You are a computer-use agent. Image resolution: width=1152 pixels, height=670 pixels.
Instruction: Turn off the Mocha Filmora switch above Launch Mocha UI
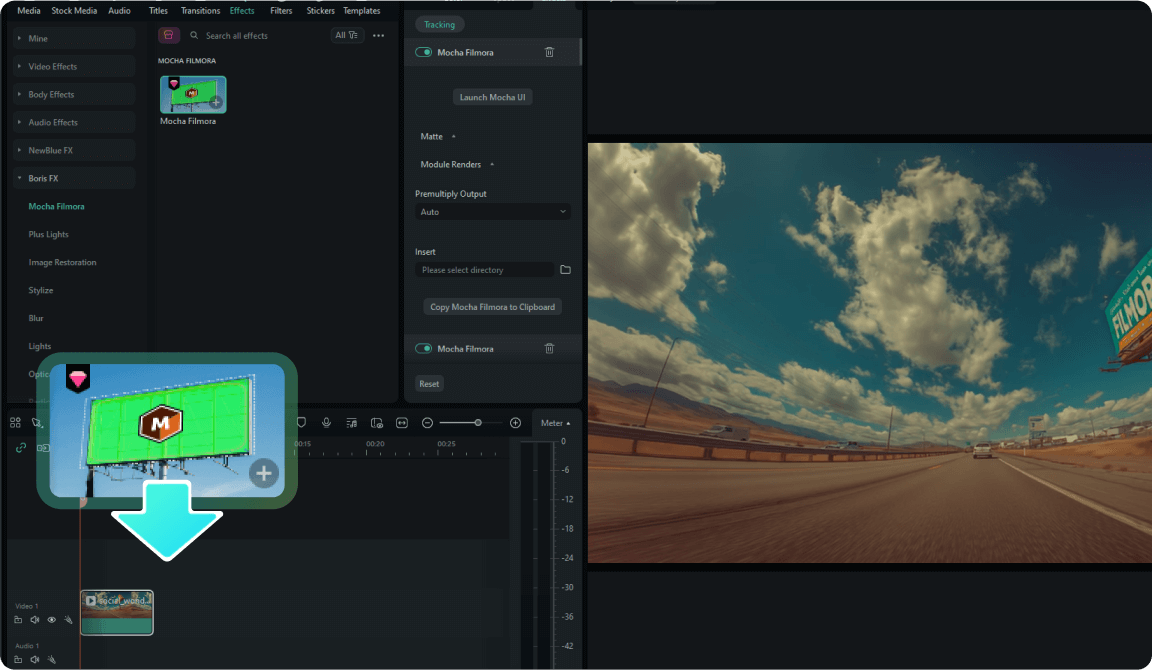coord(423,52)
